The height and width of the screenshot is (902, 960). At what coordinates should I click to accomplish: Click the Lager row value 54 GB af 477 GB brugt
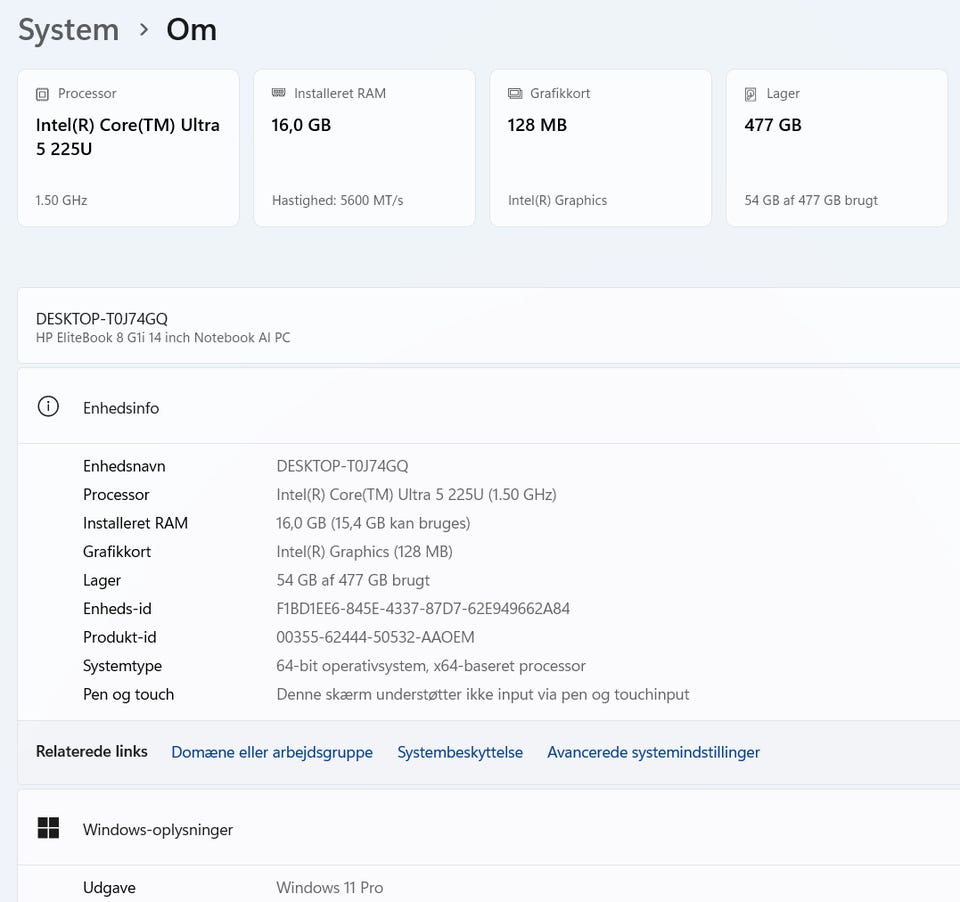coord(353,580)
